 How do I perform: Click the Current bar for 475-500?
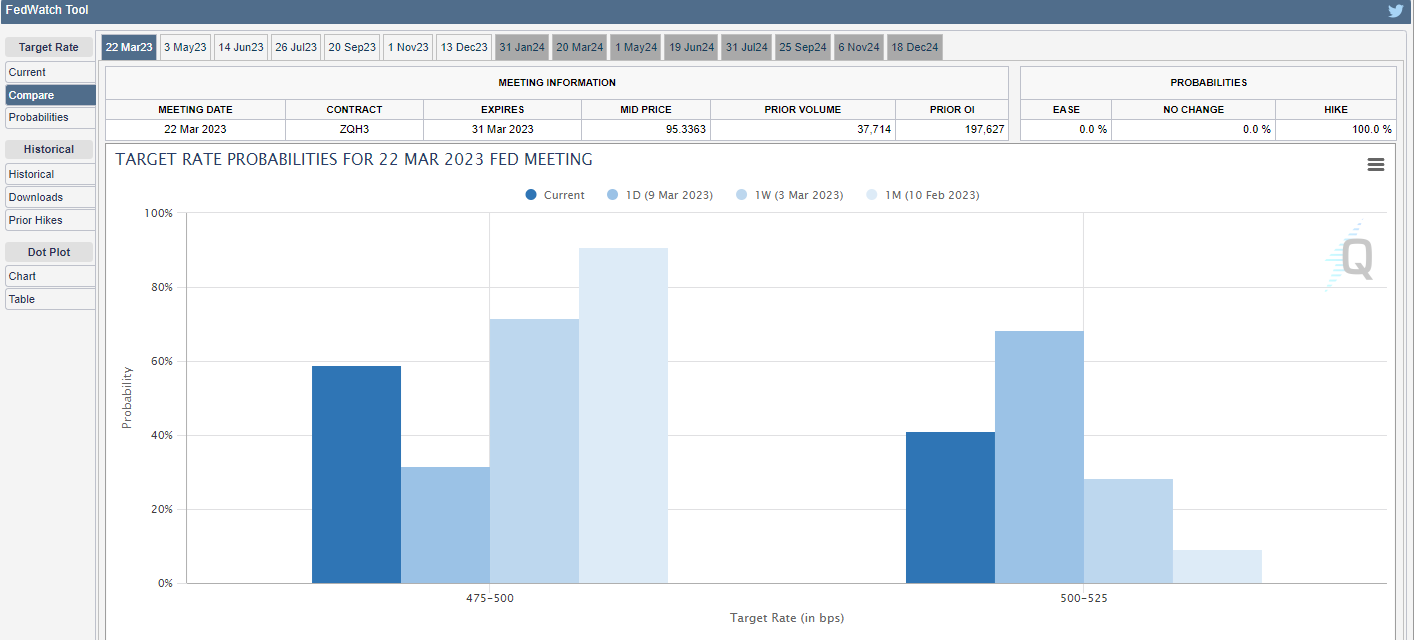pos(356,474)
